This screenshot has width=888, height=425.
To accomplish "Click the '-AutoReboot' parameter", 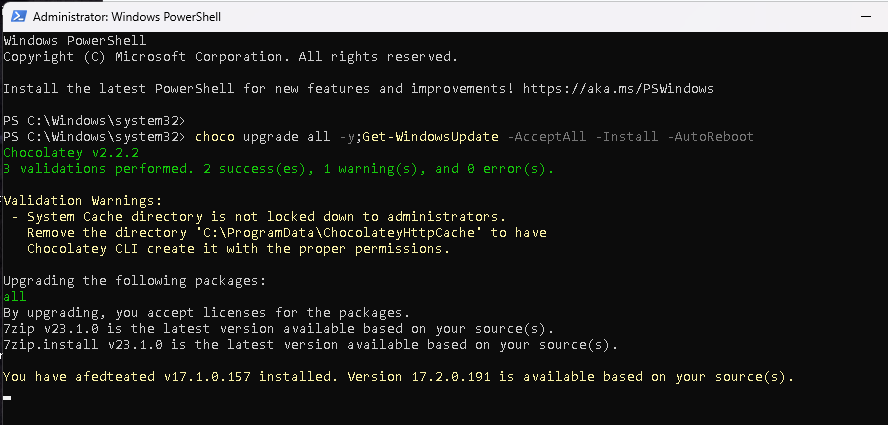I will click(x=710, y=137).
